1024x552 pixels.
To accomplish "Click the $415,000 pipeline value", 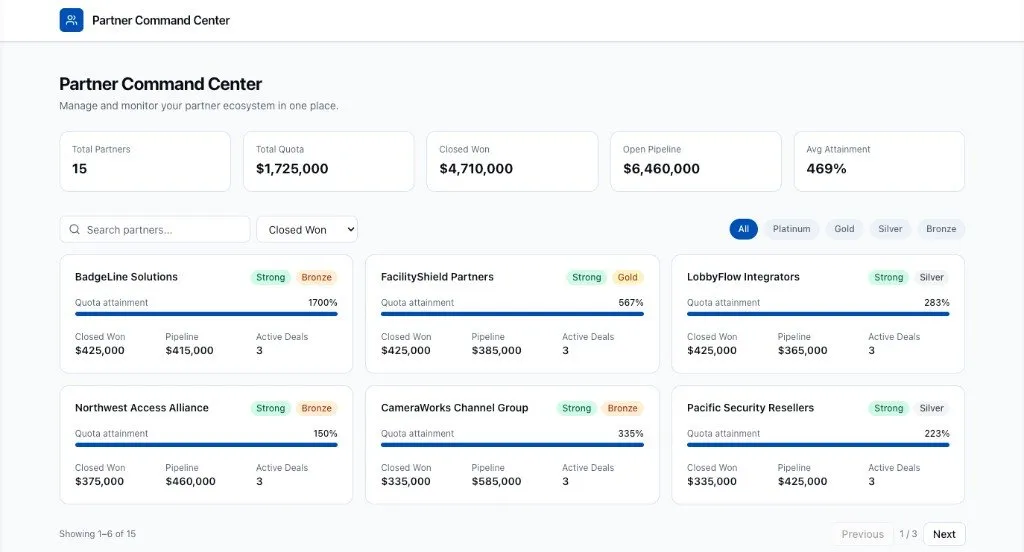I will coord(189,350).
